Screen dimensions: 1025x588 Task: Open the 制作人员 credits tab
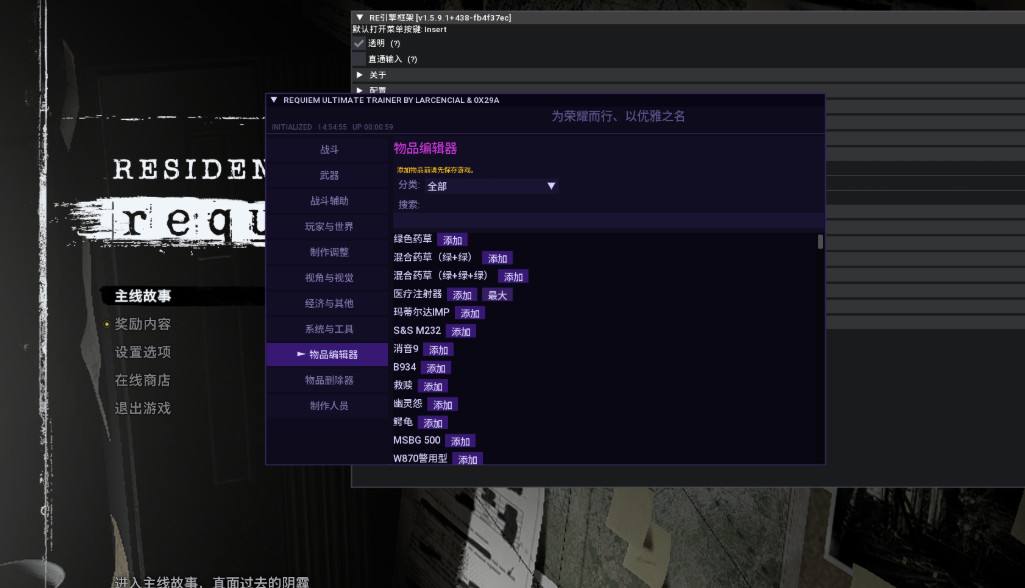[328, 406]
